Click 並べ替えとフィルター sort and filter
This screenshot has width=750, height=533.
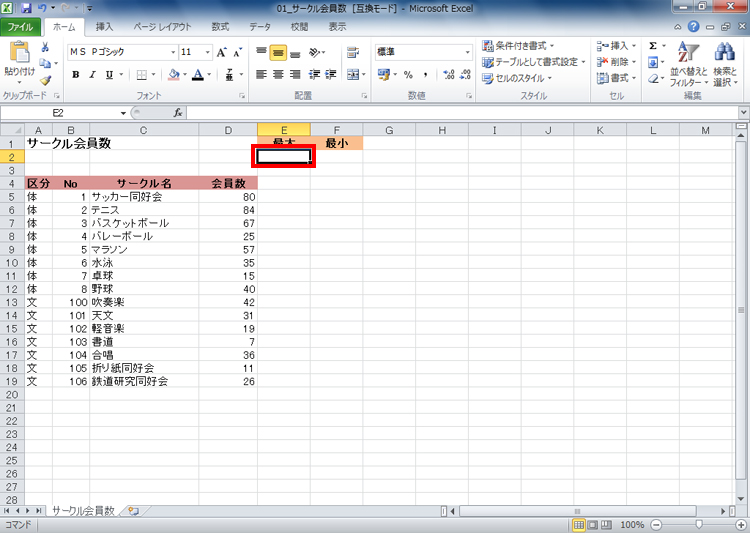pyautogui.click(x=688, y=65)
